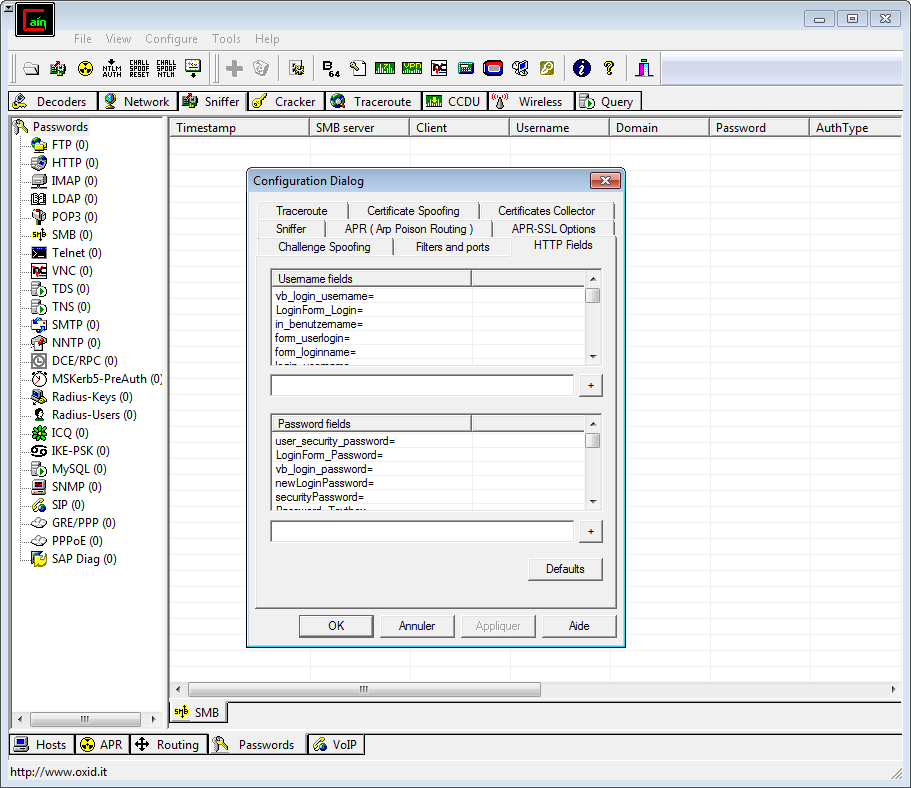Click the Chall Spoof NTLM icon
This screenshot has width=911, height=788.
166,69
